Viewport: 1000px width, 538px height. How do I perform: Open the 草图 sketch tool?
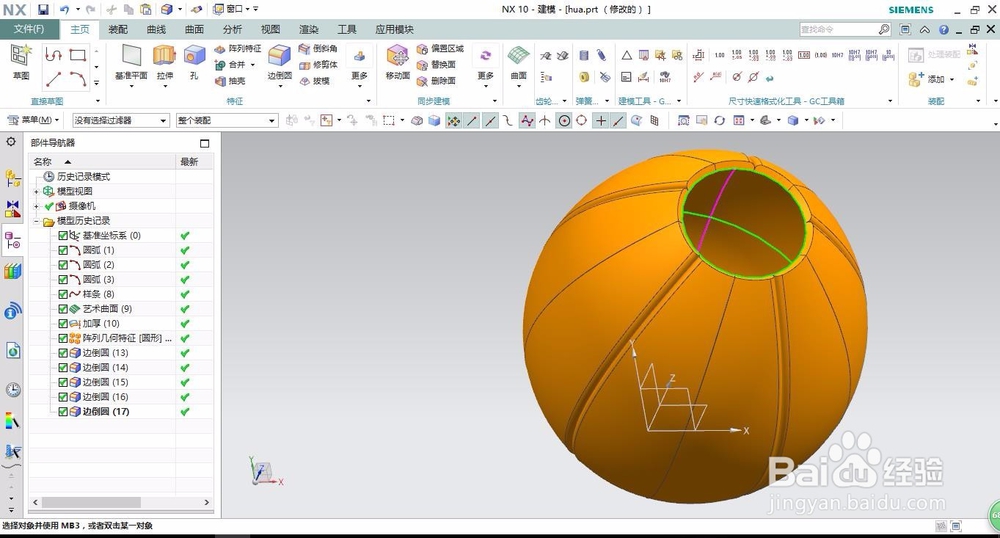(21, 56)
